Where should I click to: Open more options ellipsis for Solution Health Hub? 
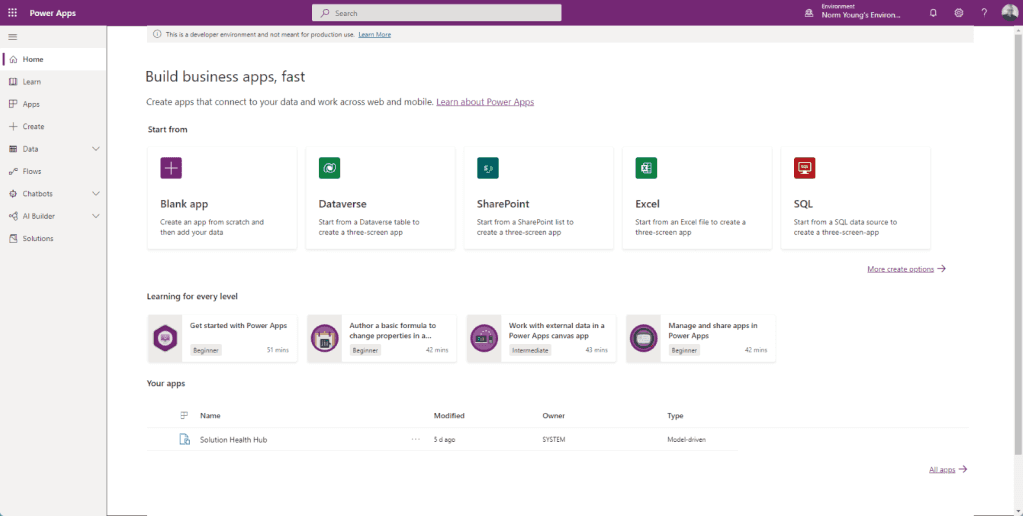[x=416, y=440]
